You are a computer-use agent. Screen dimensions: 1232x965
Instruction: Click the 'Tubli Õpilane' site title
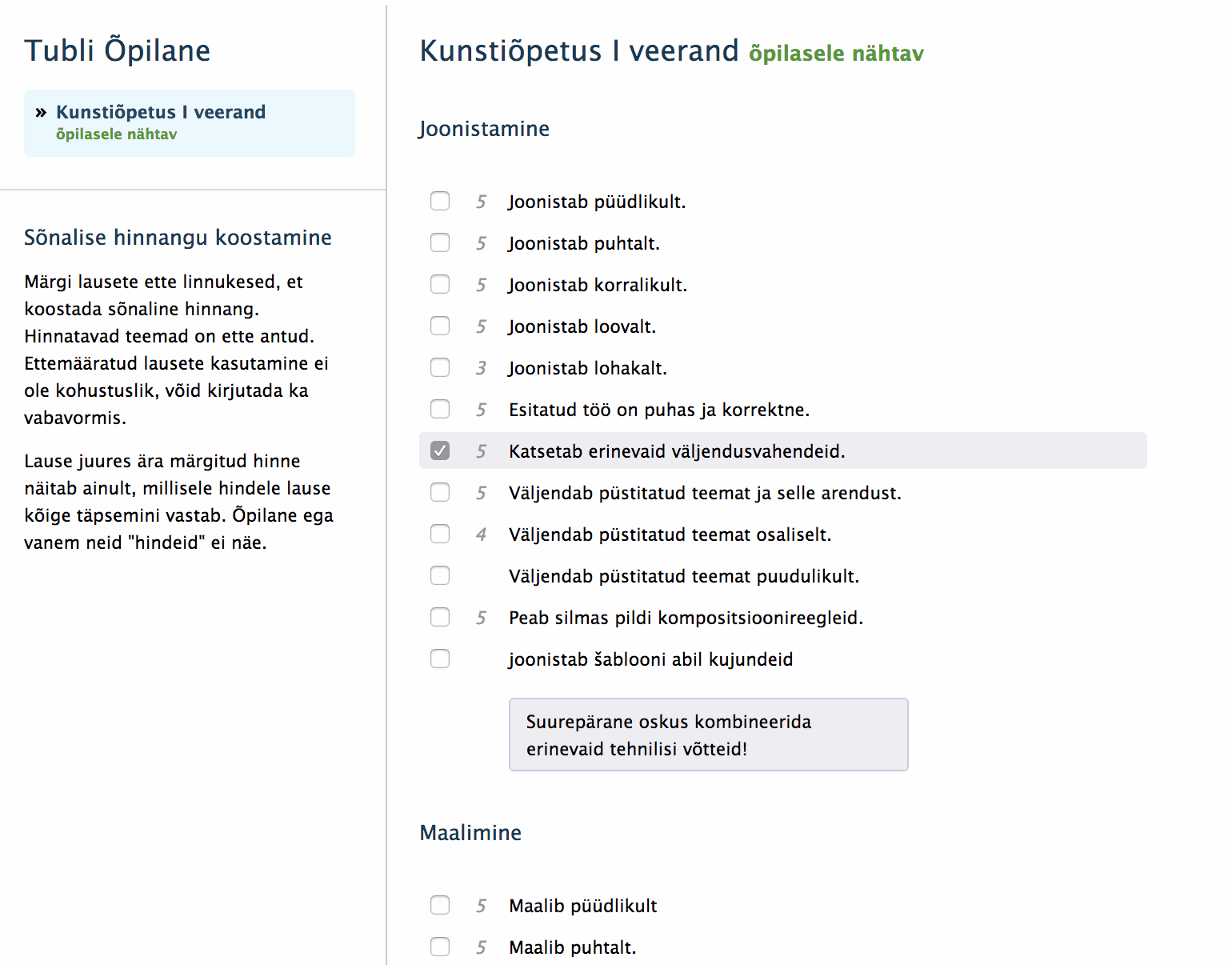point(118,50)
